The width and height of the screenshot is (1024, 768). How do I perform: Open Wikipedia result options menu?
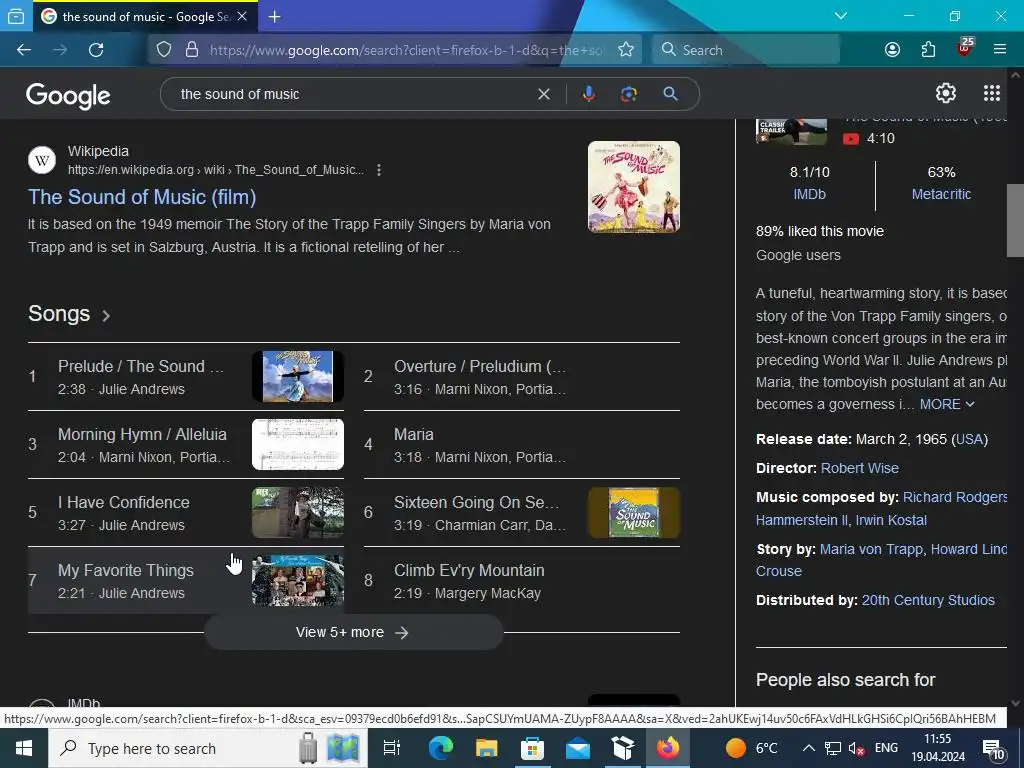click(379, 170)
